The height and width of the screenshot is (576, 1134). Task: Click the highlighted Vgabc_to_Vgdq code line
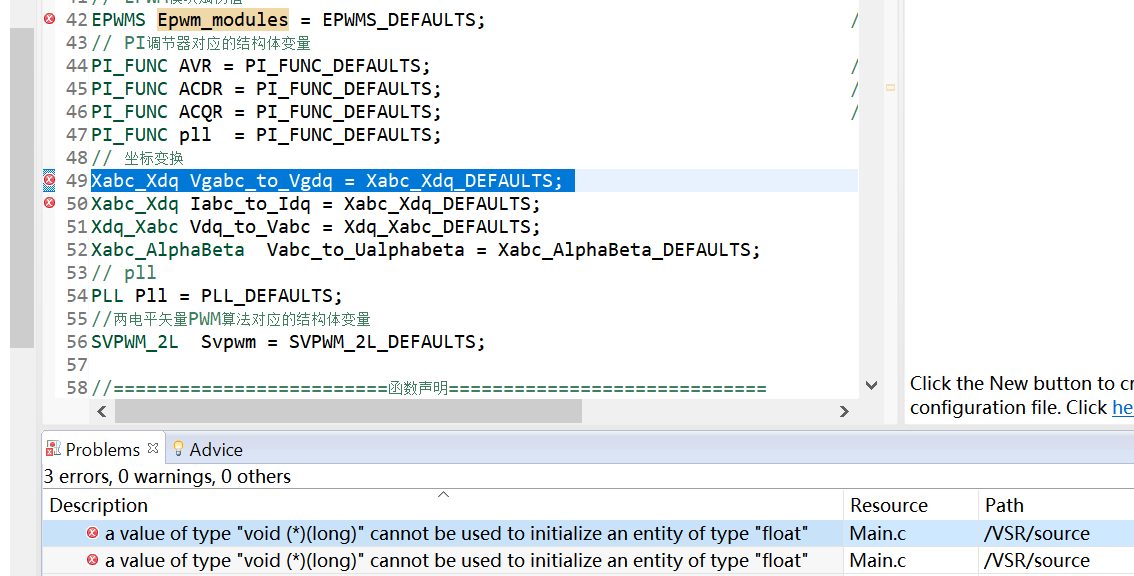click(x=330, y=180)
